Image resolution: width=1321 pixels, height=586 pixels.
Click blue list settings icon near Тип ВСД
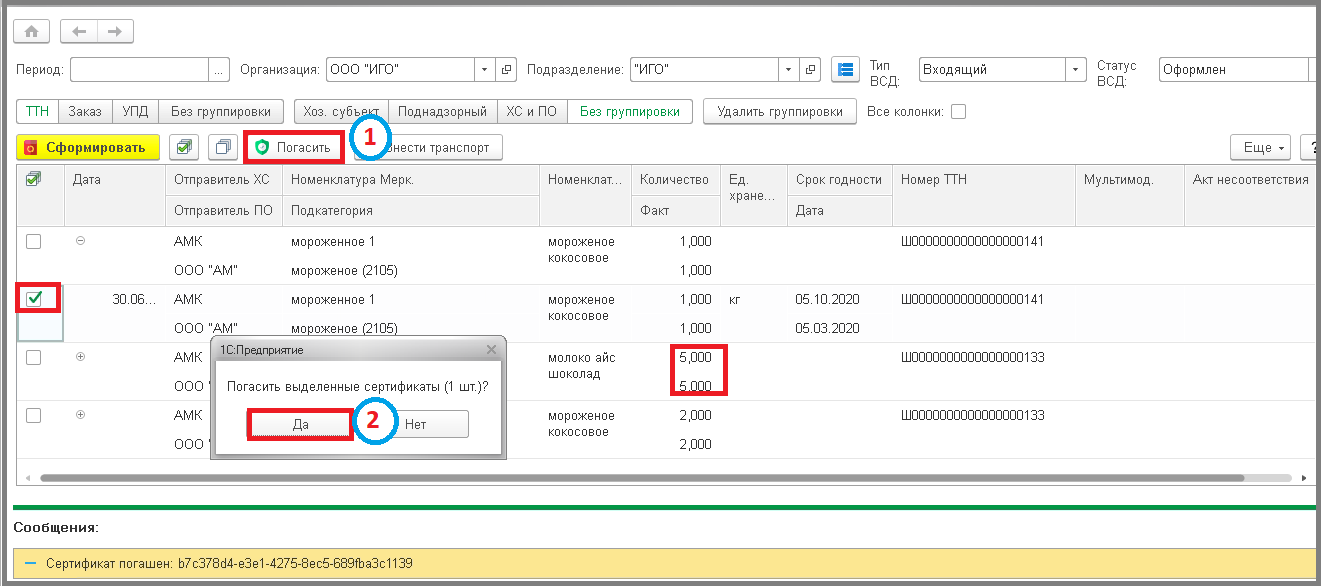(846, 69)
